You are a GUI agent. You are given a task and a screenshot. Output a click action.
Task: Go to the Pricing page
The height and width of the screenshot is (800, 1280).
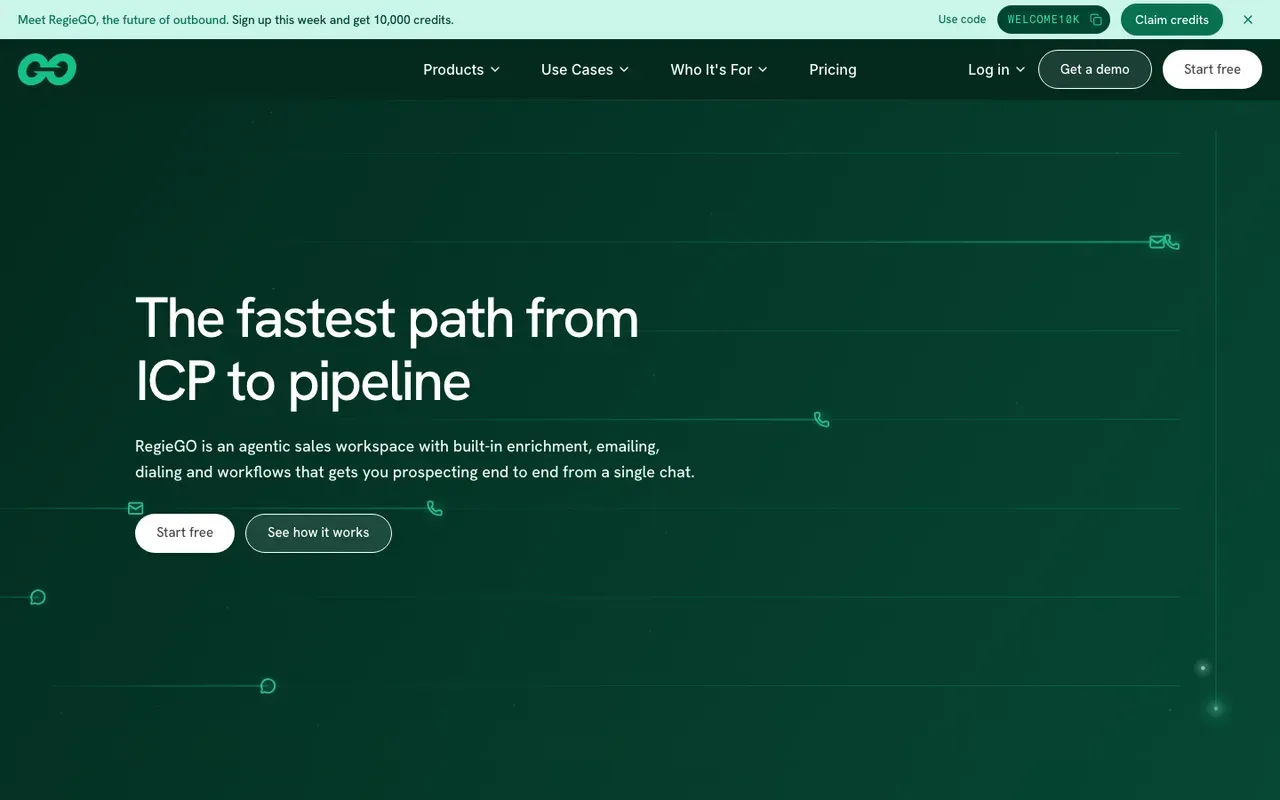pos(833,69)
